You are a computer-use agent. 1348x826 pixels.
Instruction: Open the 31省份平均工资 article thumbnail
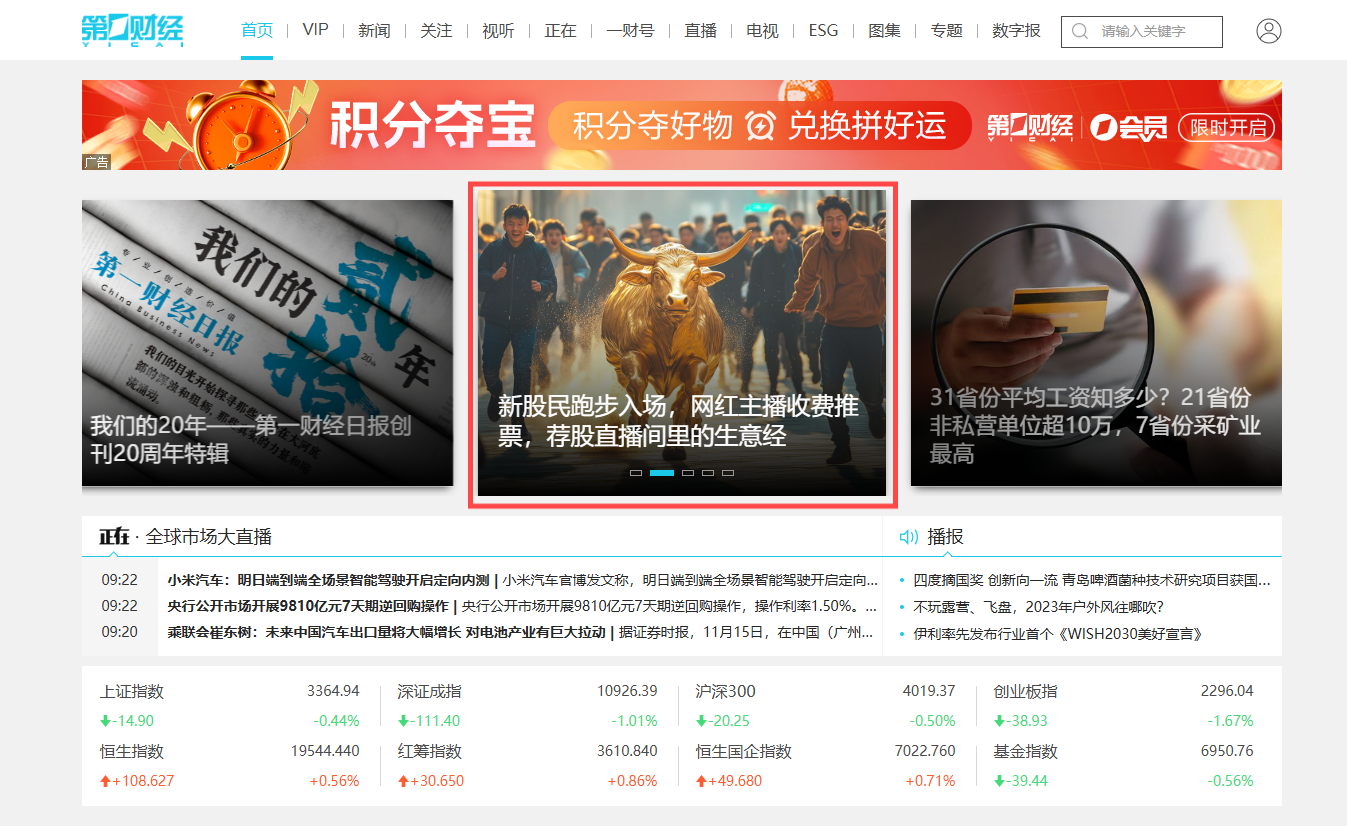(x=1095, y=343)
